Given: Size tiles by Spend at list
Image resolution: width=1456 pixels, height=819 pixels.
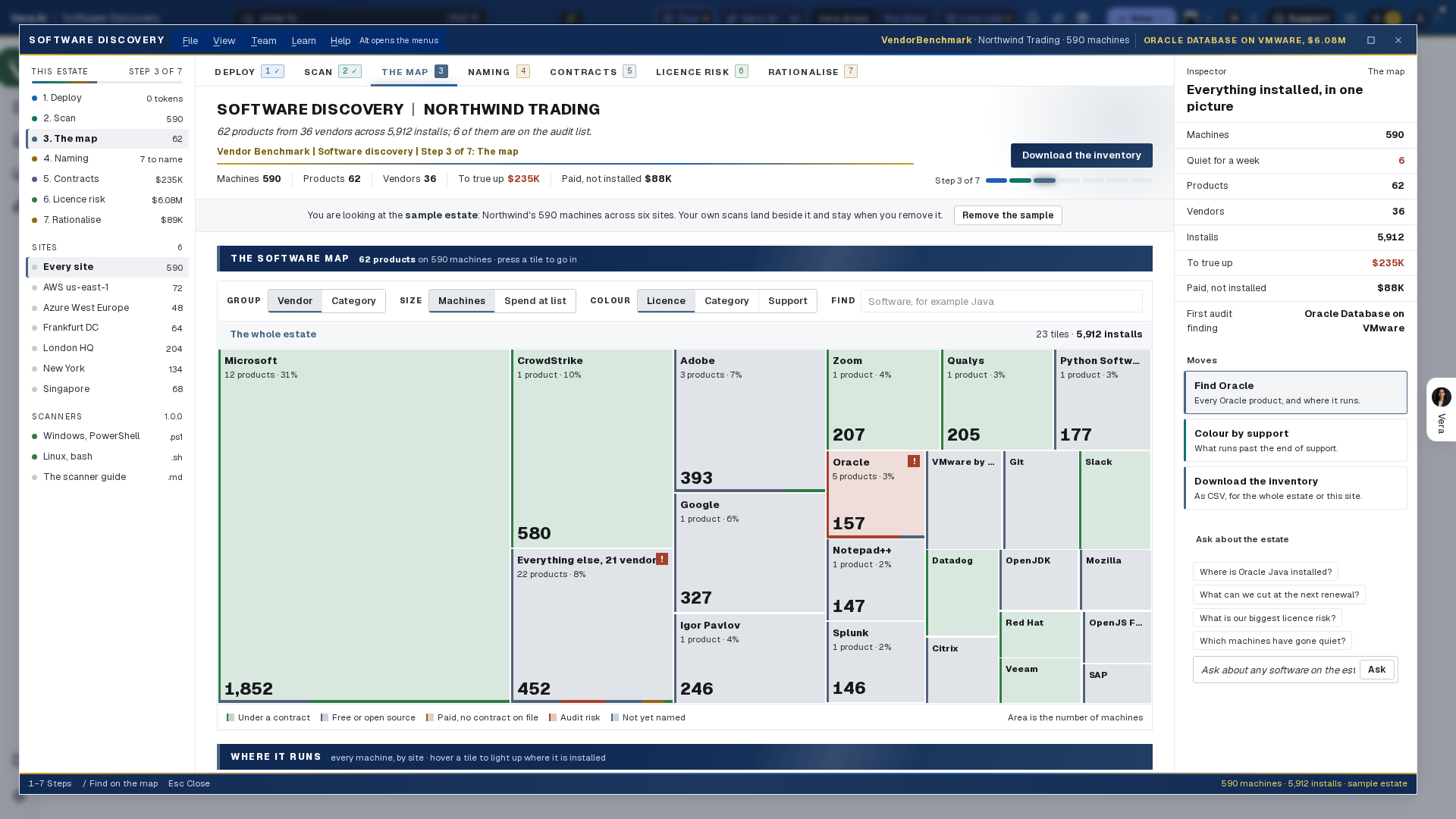Looking at the screenshot, I should click(x=535, y=301).
